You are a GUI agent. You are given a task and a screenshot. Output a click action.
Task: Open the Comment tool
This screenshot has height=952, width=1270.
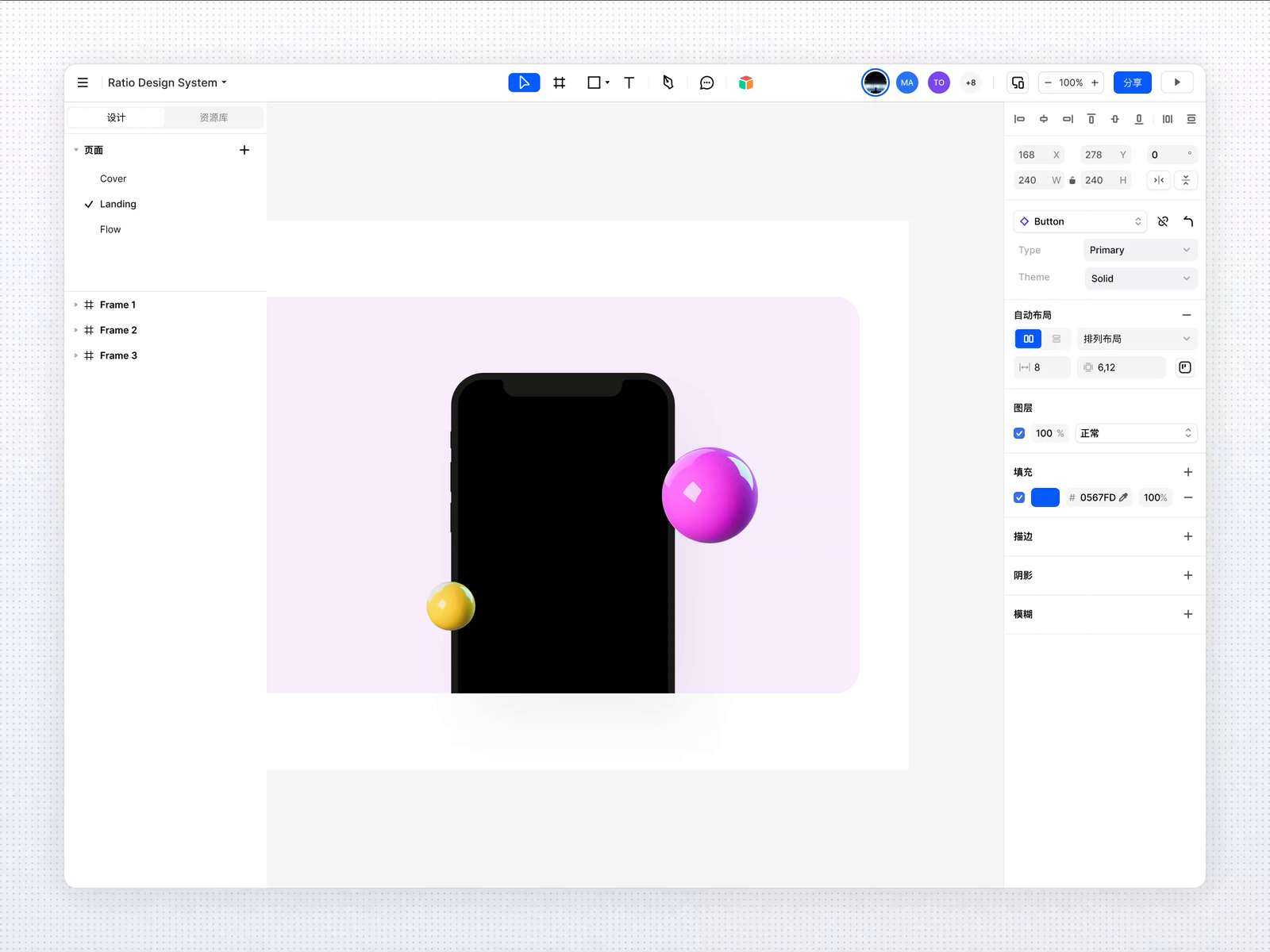[706, 82]
